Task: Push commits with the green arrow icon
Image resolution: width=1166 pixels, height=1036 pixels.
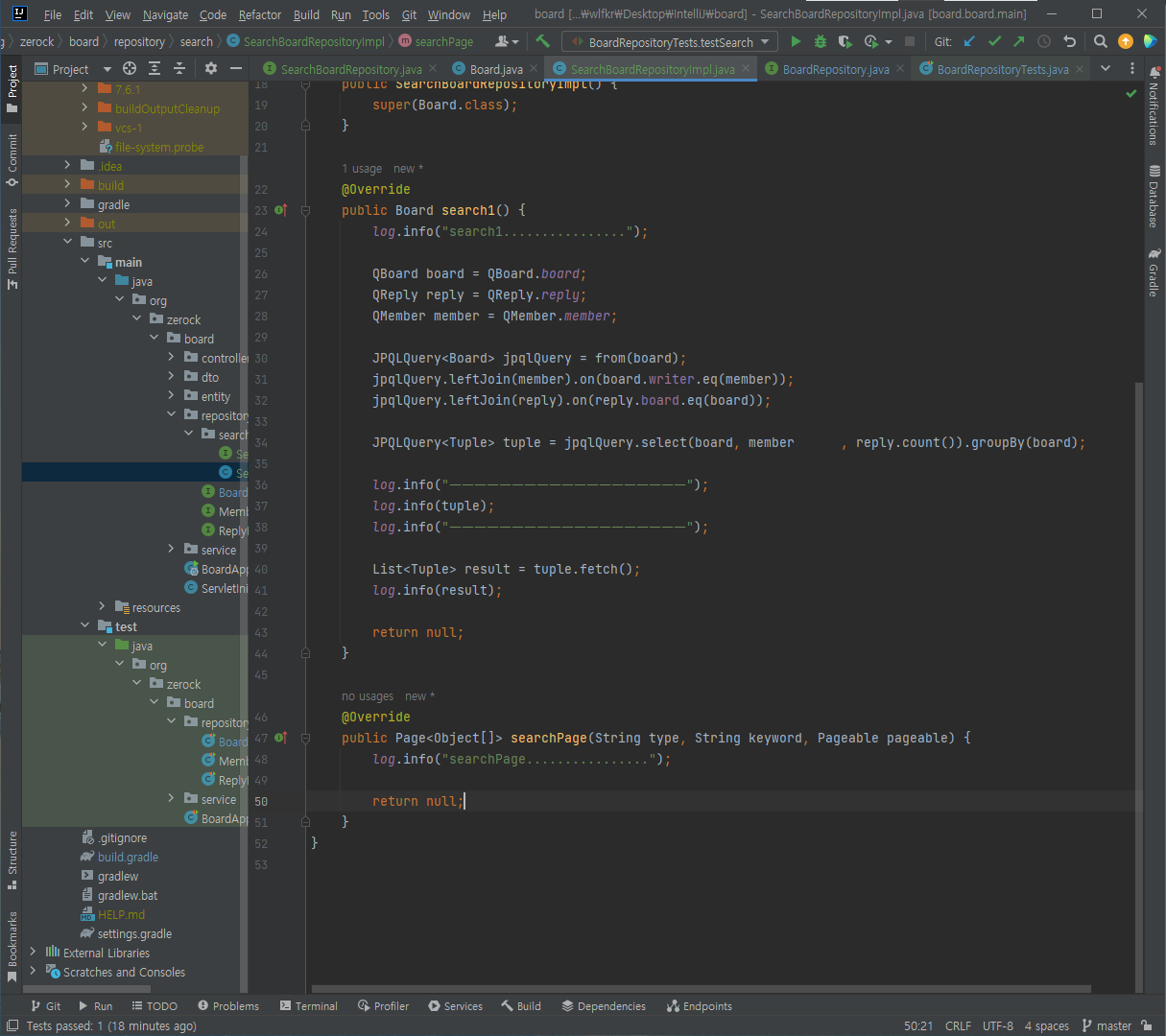Action: point(1019,41)
